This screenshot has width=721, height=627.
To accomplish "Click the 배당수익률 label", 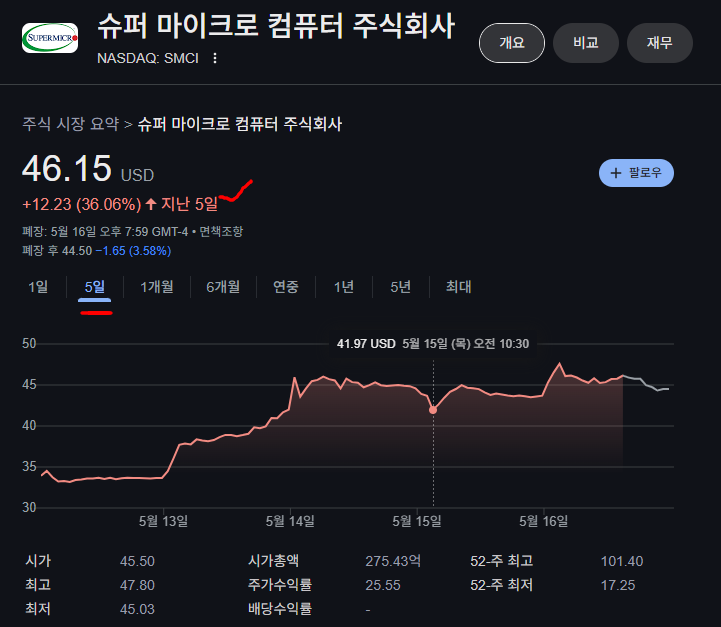I will (x=280, y=609).
